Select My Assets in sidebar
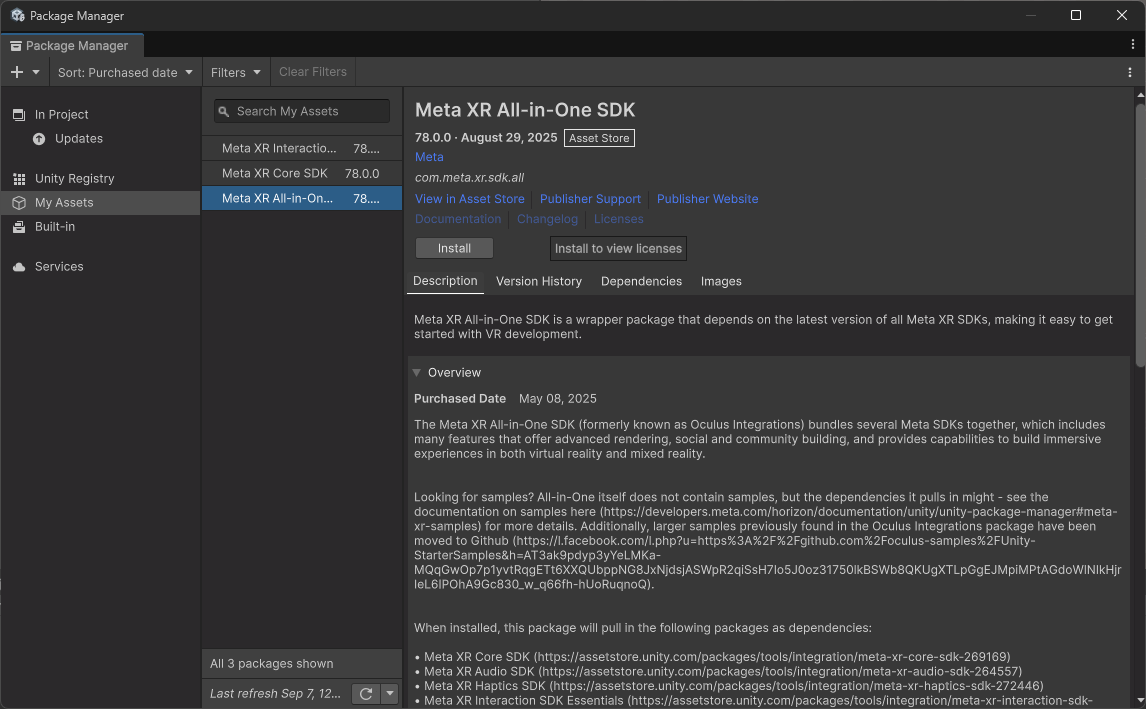 pyautogui.click(x=100, y=202)
